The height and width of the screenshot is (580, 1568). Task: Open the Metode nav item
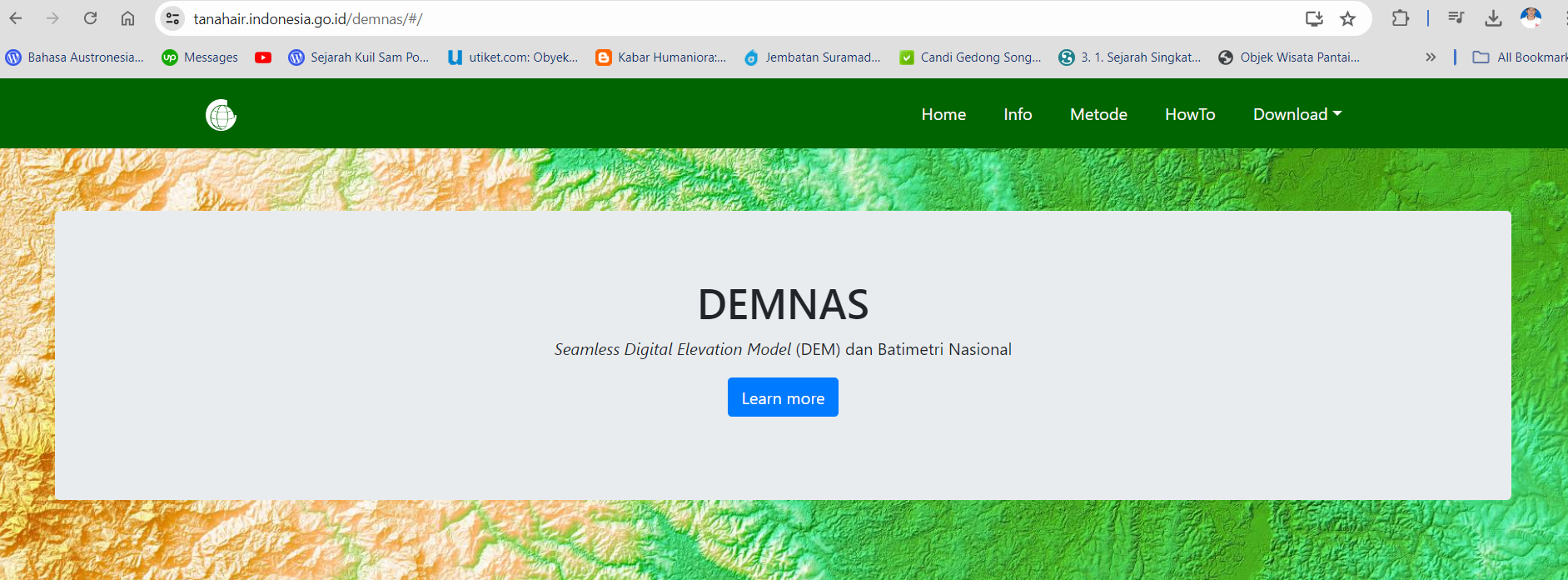tap(1098, 114)
